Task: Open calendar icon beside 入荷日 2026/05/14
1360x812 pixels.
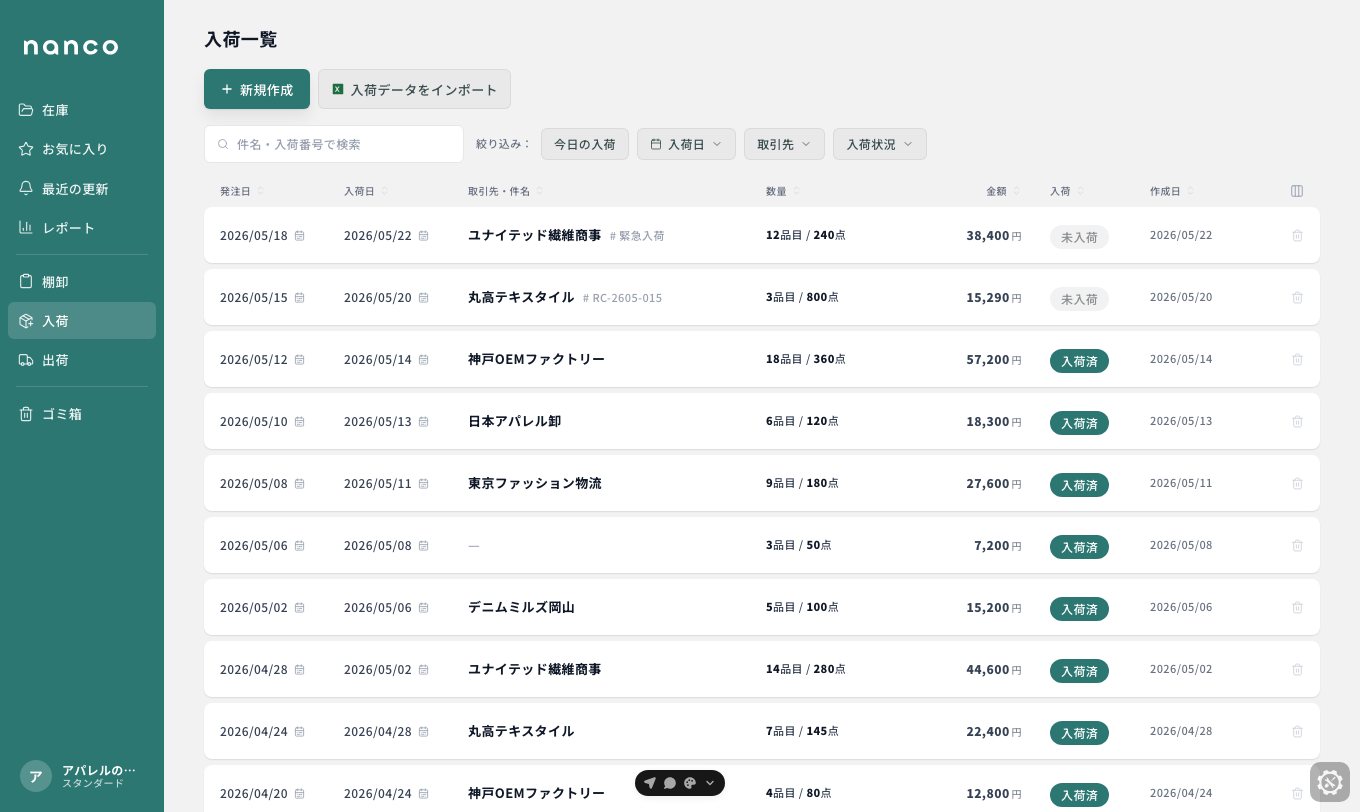Action: (x=423, y=360)
